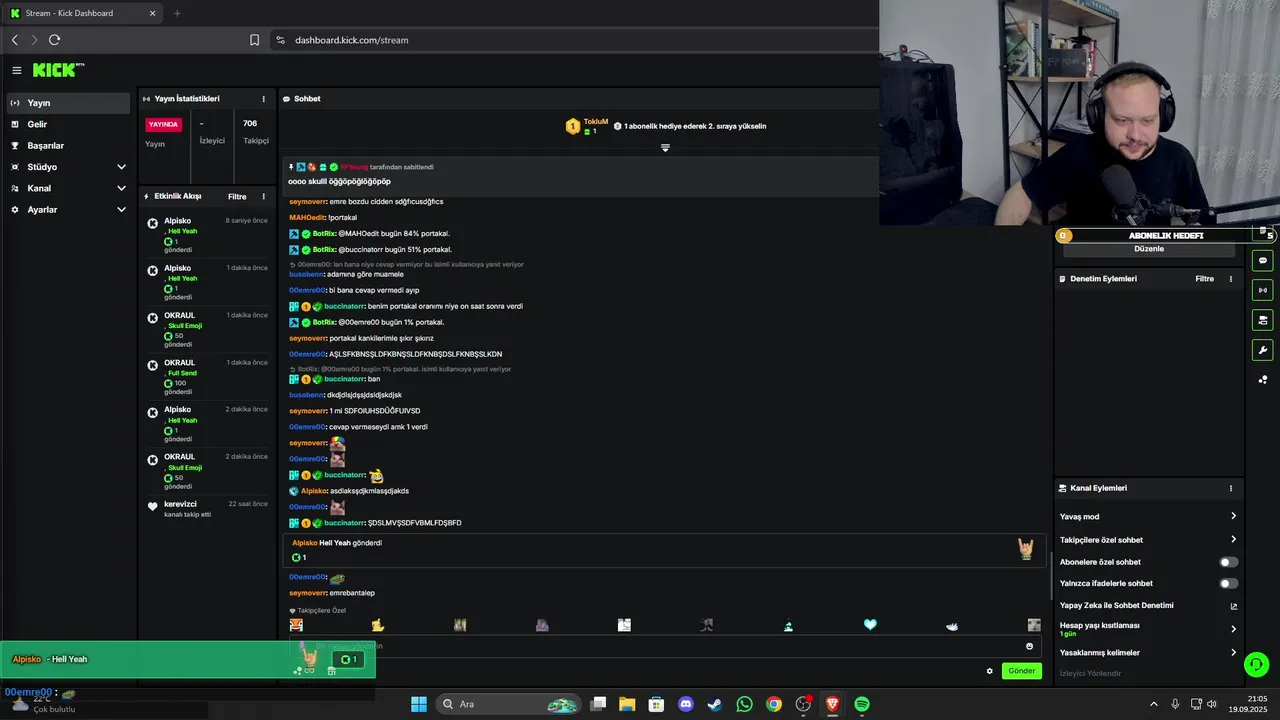The width and height of the screenshot is (1280, 720).
Task: Click the browser back arrow
Action: (15, 40)
